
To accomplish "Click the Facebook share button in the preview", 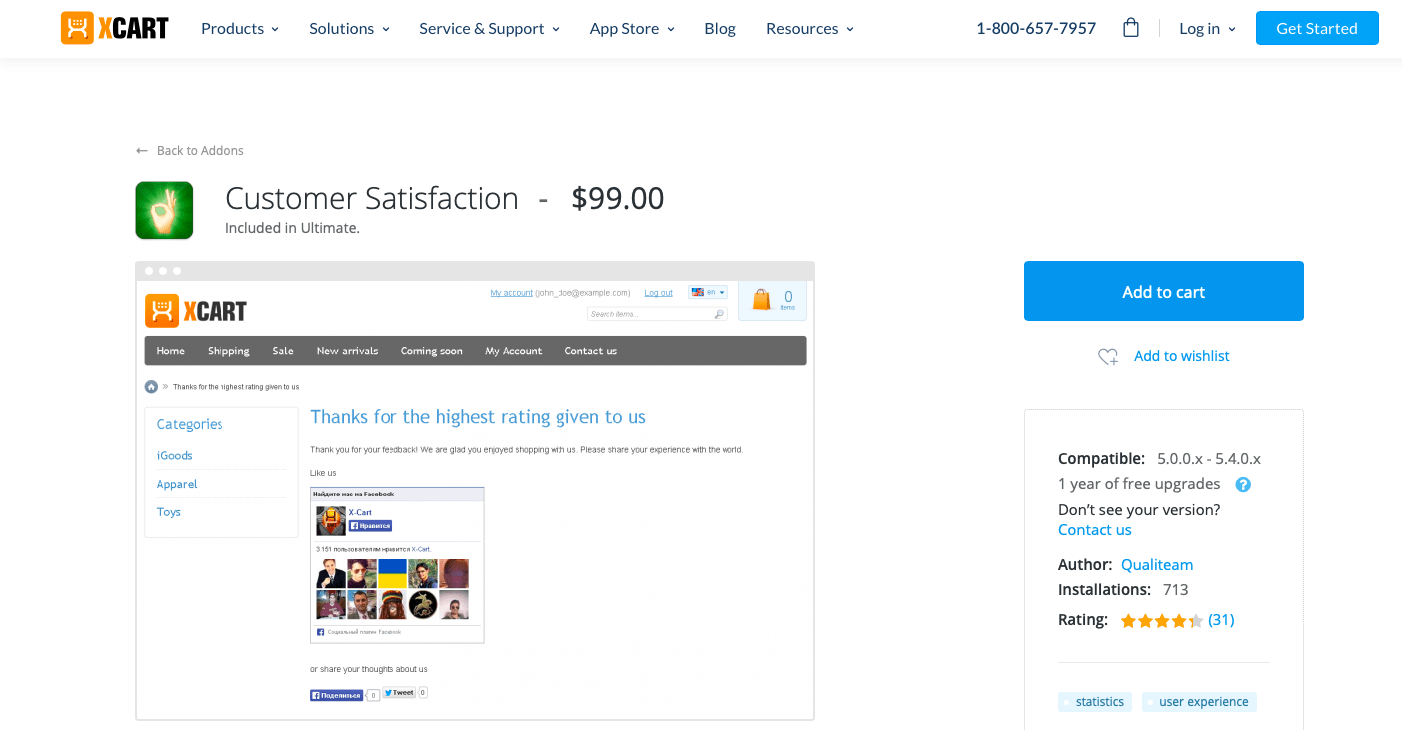I will coord(336,692).
